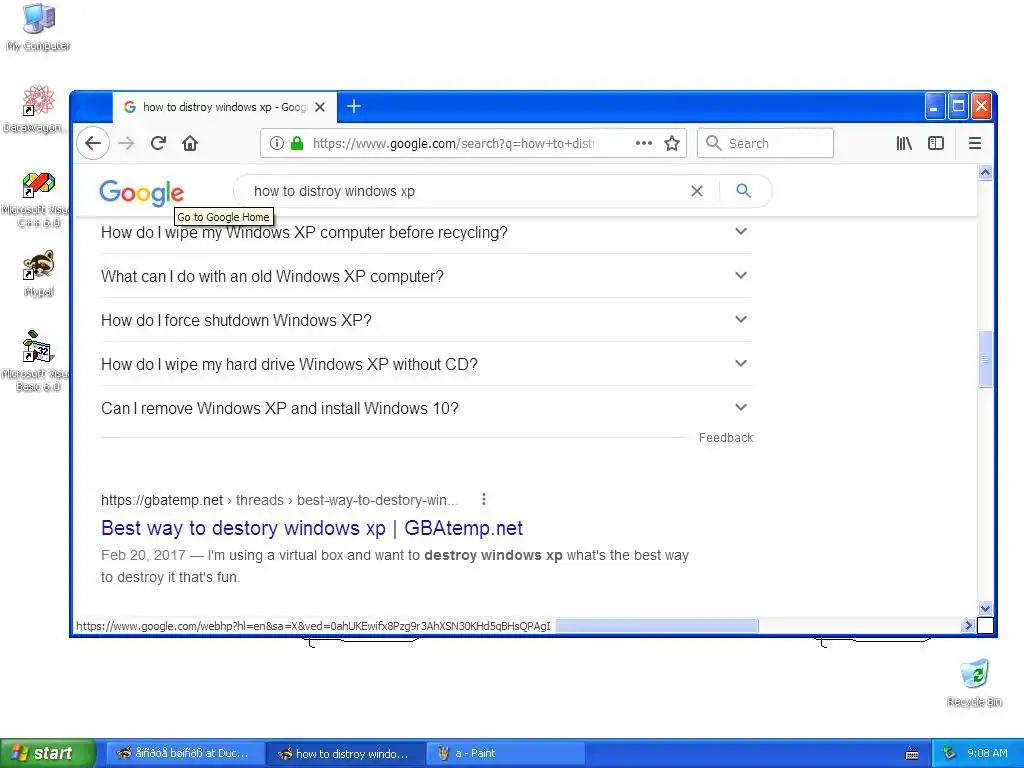
Task: Open 'Best way to destory windows xp' result
Action: (312, 528)
